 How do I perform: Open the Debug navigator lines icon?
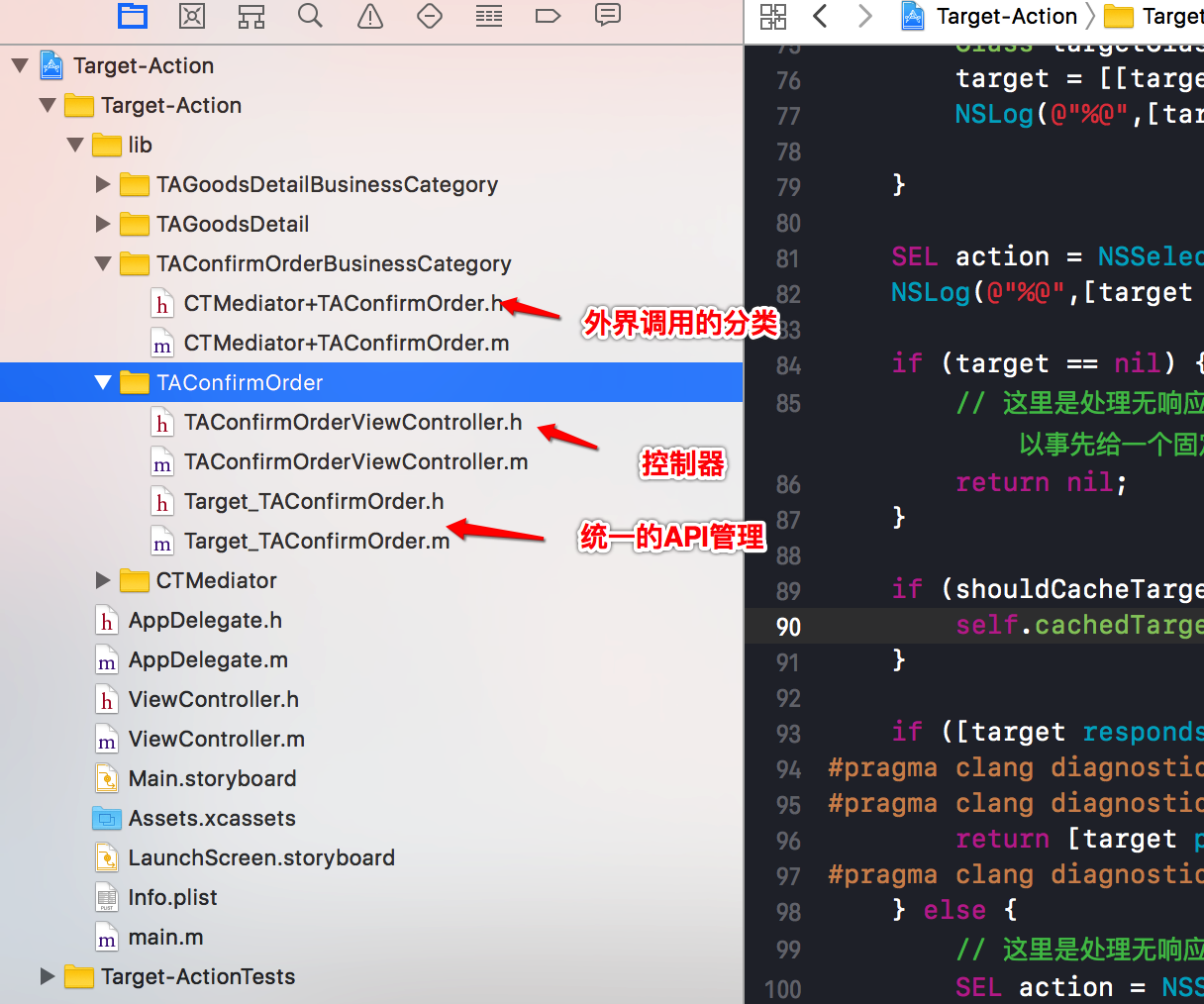coord(489,16)
